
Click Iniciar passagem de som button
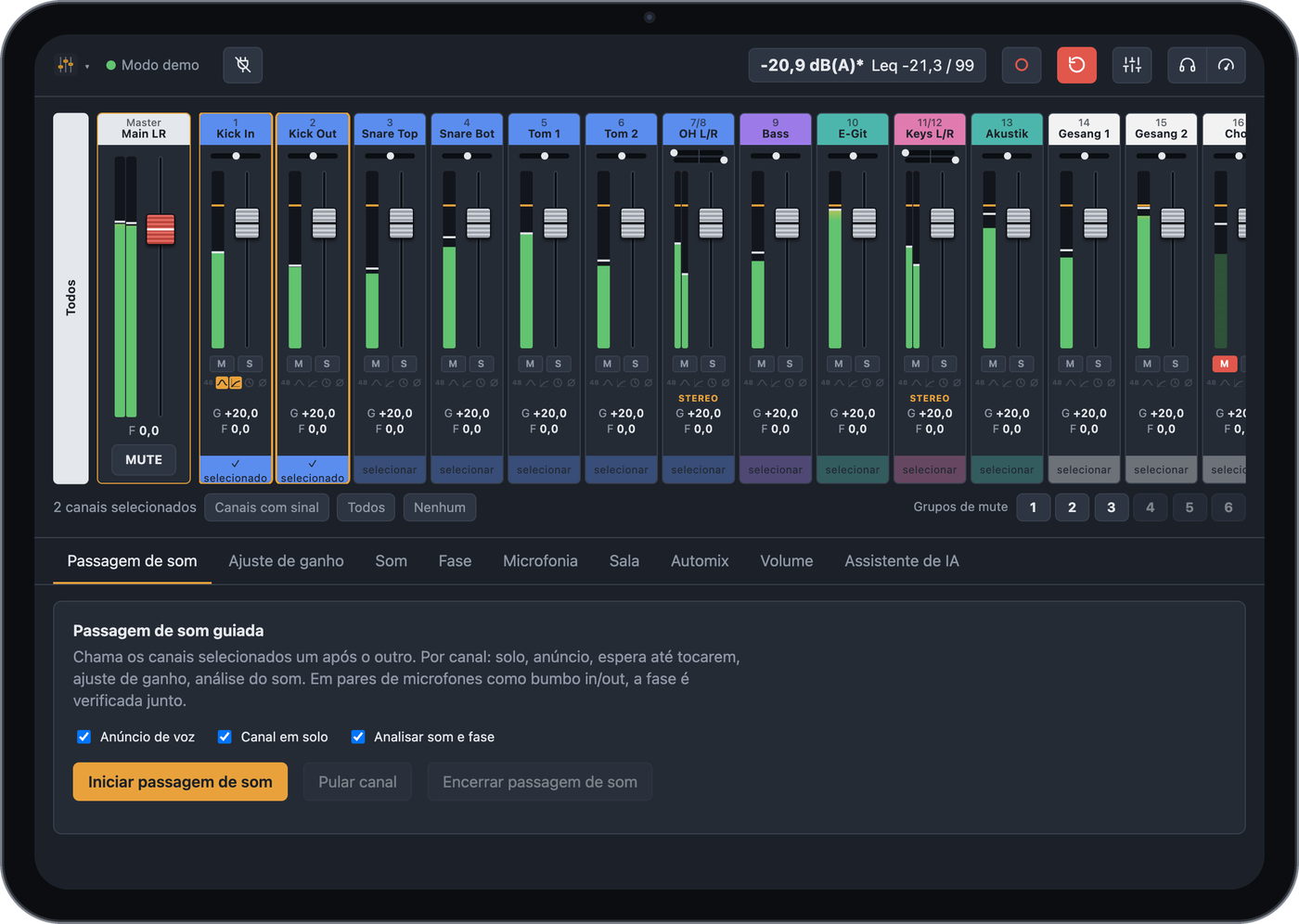click(x=180, y=782)
